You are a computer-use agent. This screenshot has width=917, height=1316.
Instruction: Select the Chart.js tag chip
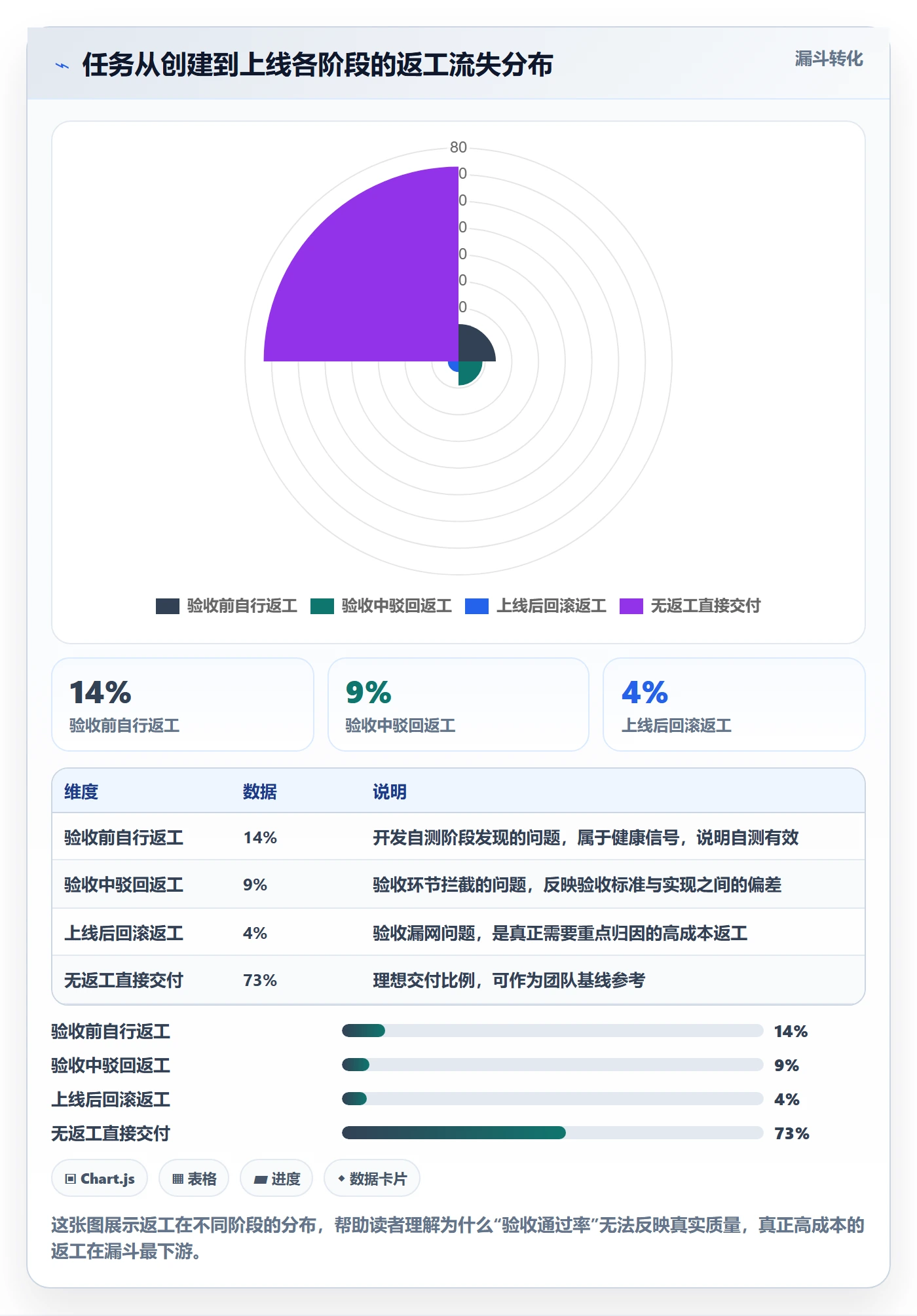point(100,1179)
